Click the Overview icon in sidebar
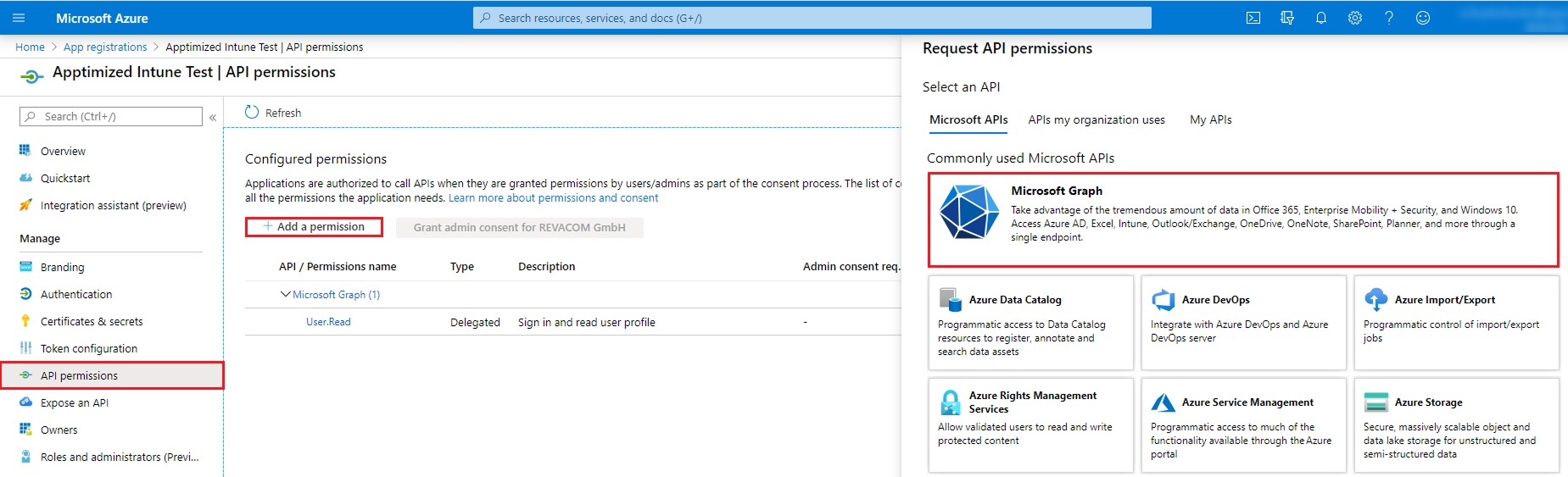Viewport: 1568px width, 477px height. pyautogui.click(x=25, y=150)
